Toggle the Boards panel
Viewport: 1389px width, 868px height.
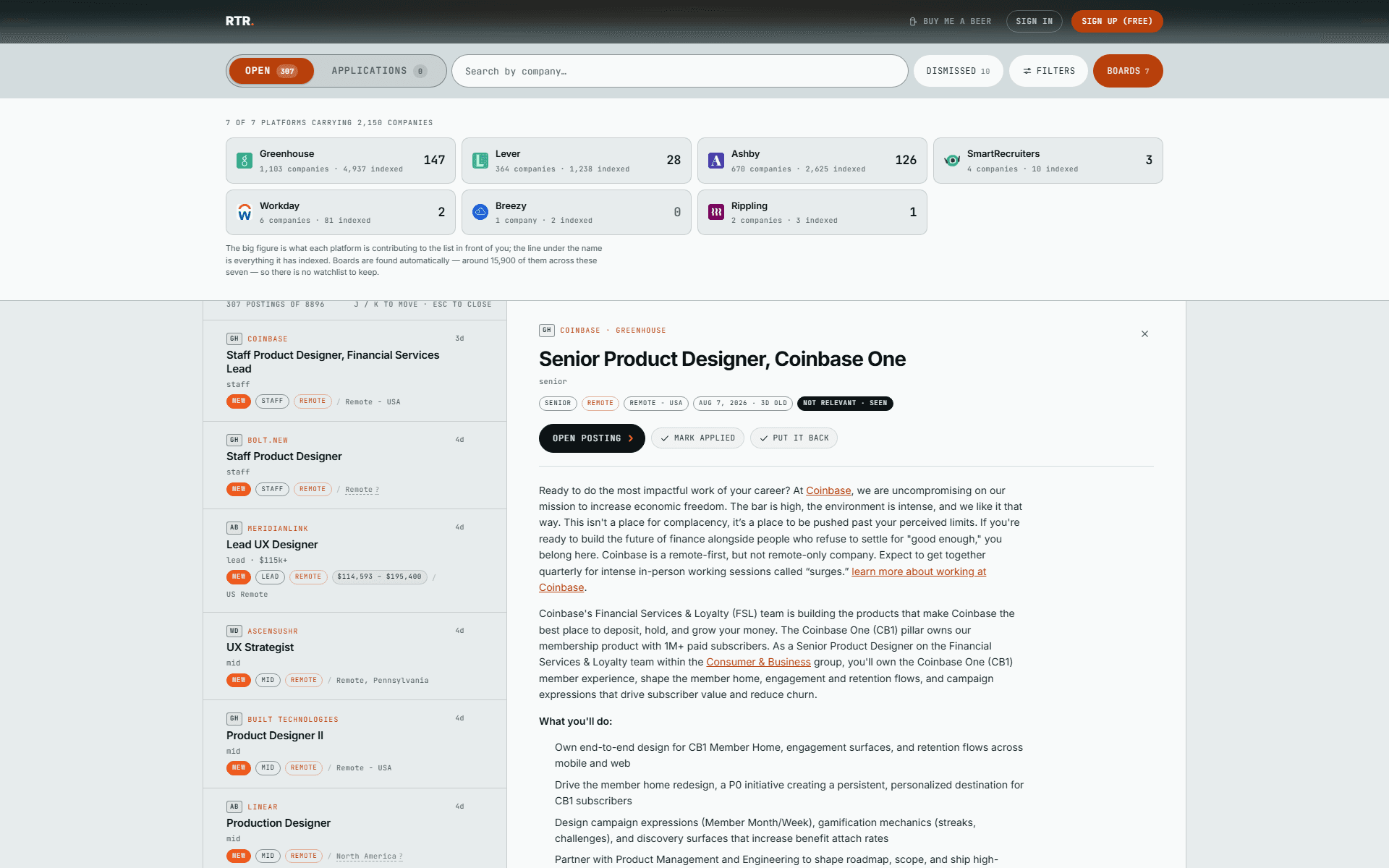(1128, 71)
